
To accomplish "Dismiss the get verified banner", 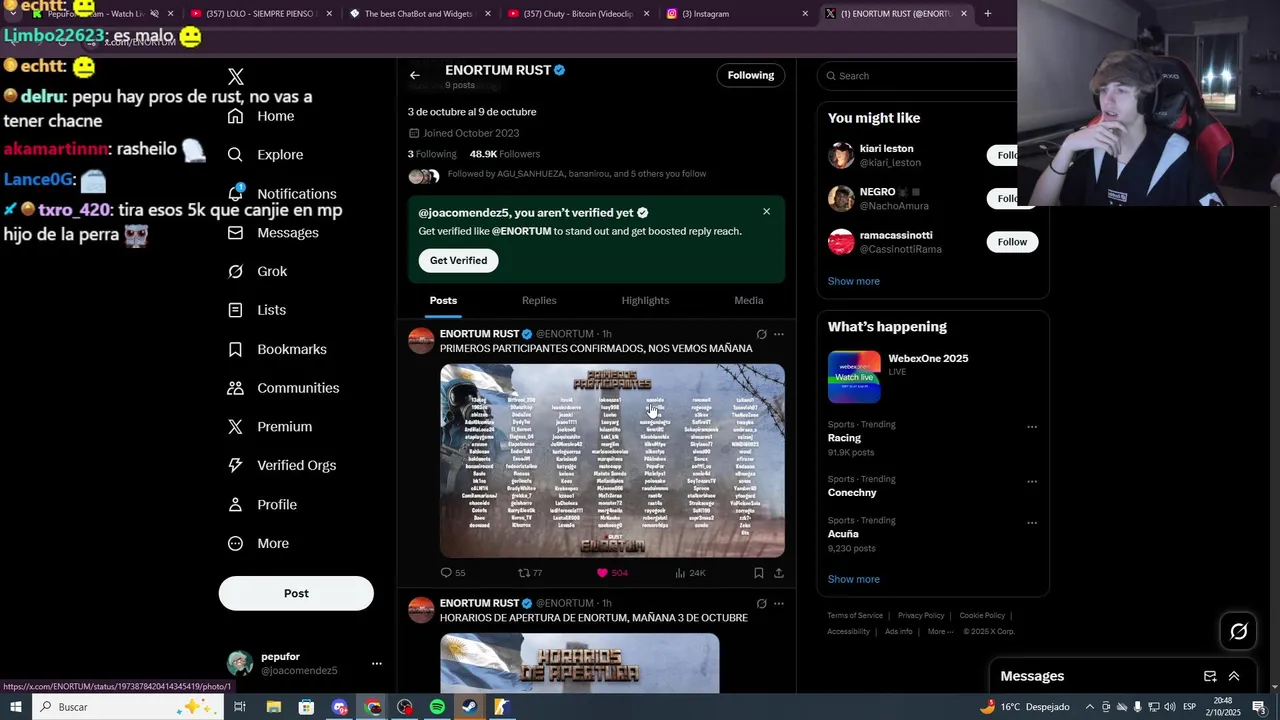I will click(767, 211).
